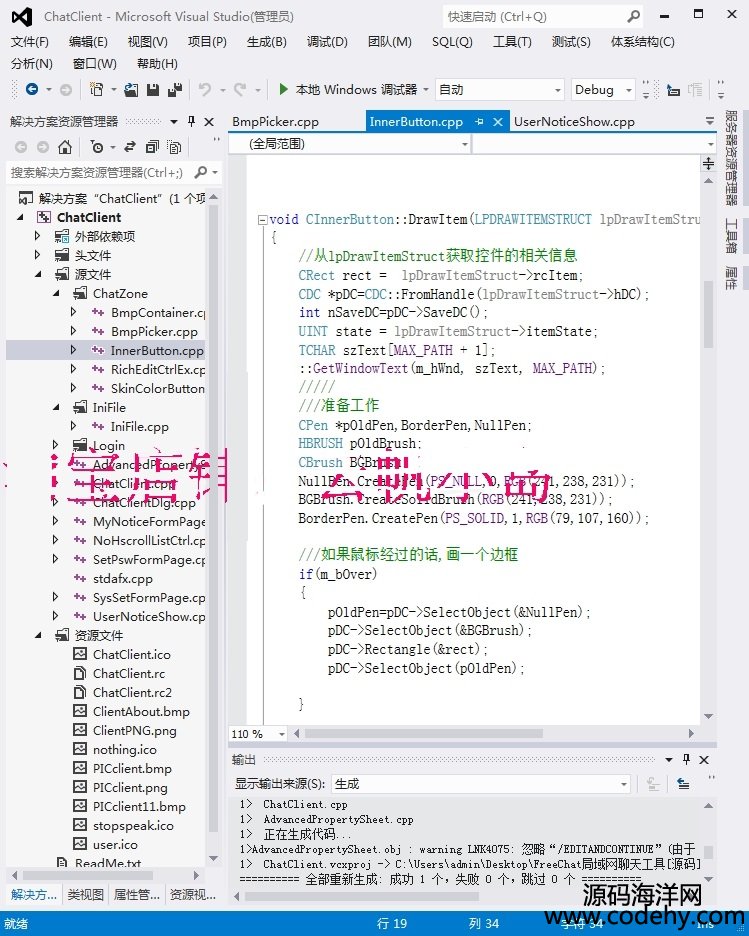749x936 pixels.
Task: Collapse the ChatClient project node
Action: 21,217
